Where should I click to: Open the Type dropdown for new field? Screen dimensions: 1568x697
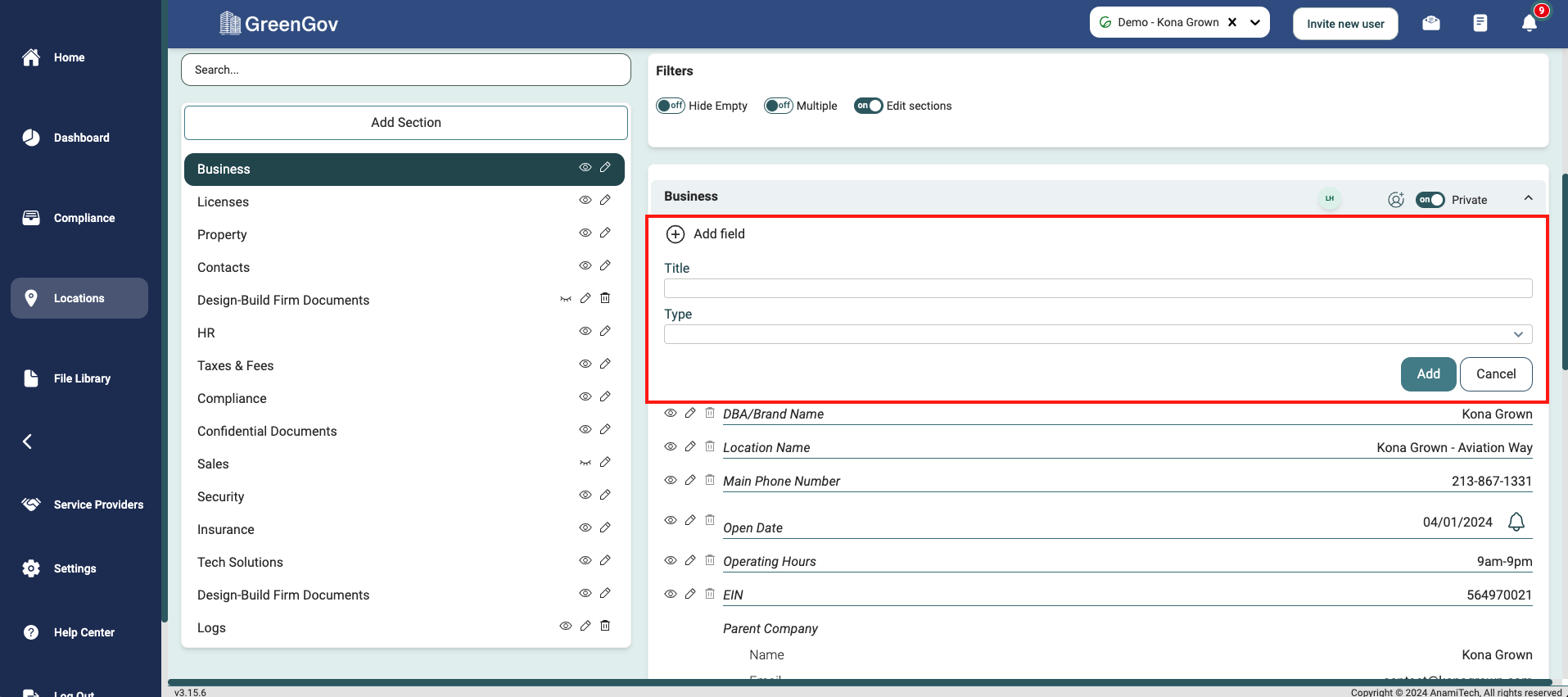point(1097,334)
